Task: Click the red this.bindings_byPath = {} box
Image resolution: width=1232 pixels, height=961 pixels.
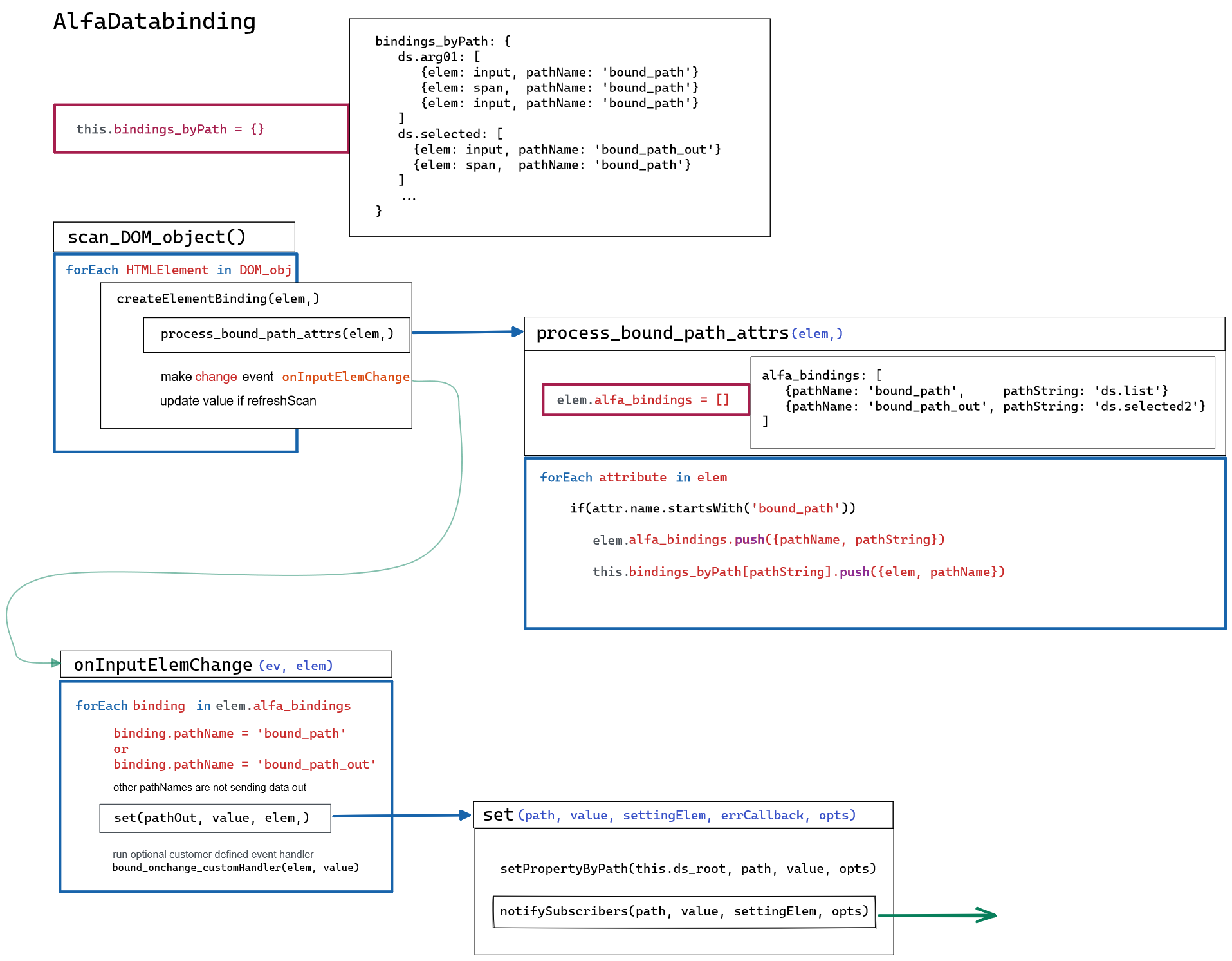Action: 201,129
